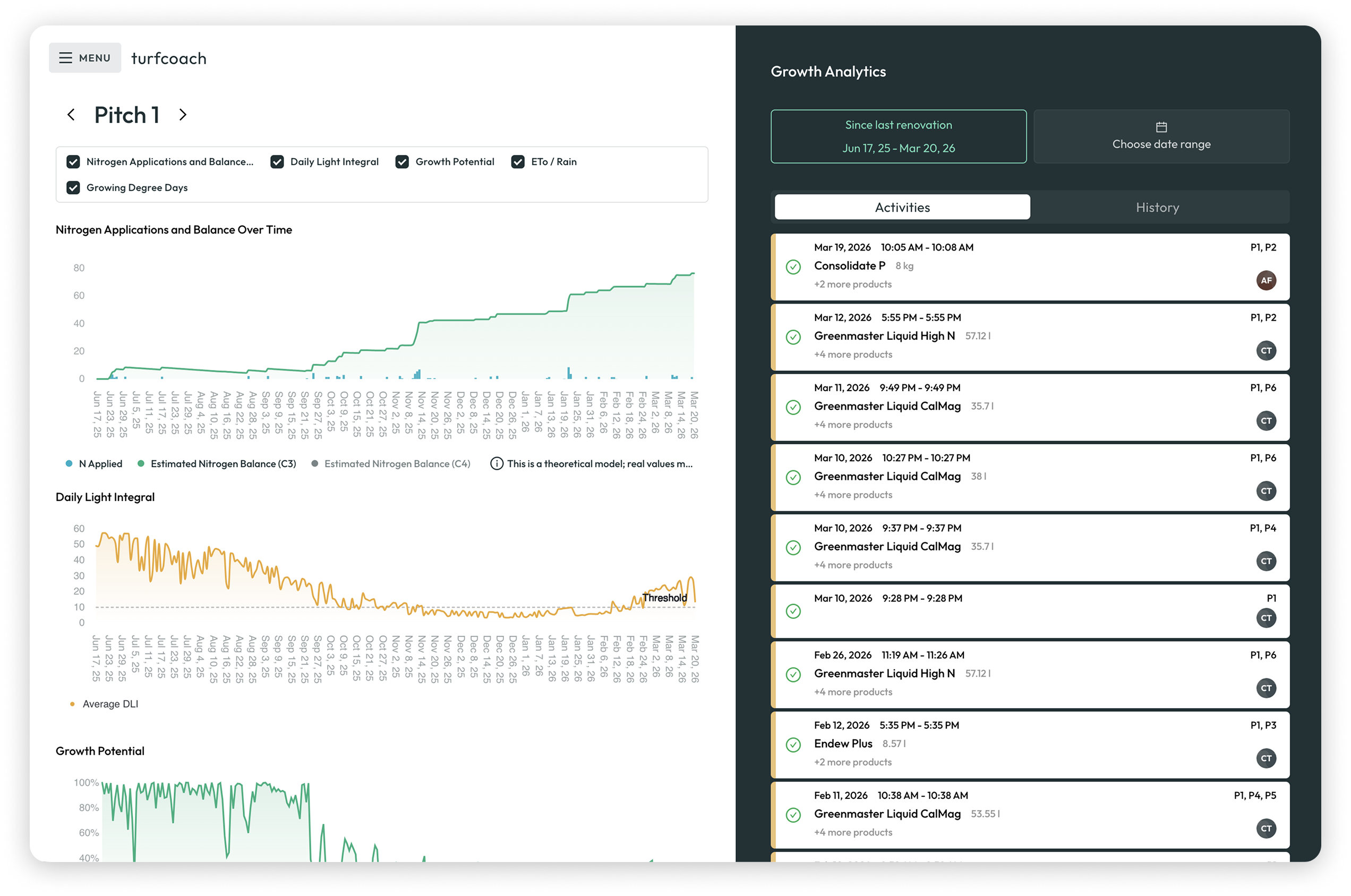Viewport: 1351px width, 896px height.
Task: Click the checkmark icon on Endew Plus activity
Action: tap(793, 745)
